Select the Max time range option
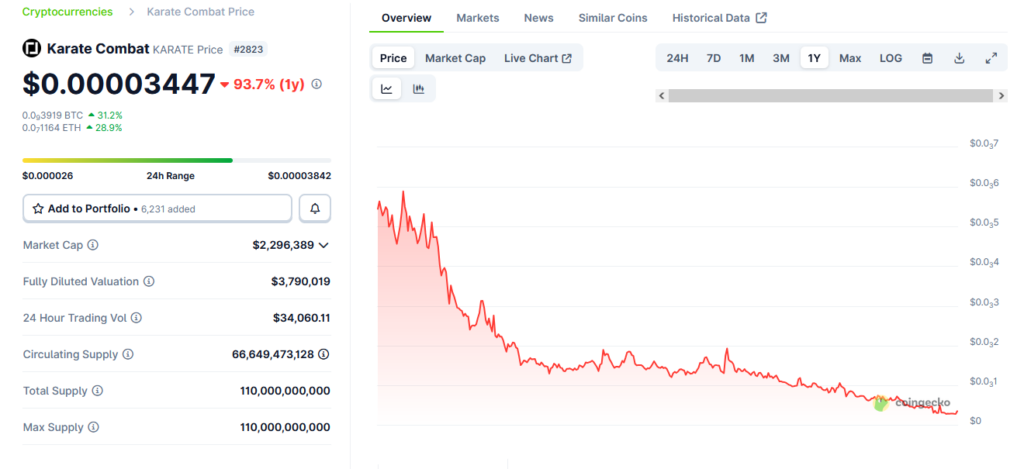 pos(850,58)
